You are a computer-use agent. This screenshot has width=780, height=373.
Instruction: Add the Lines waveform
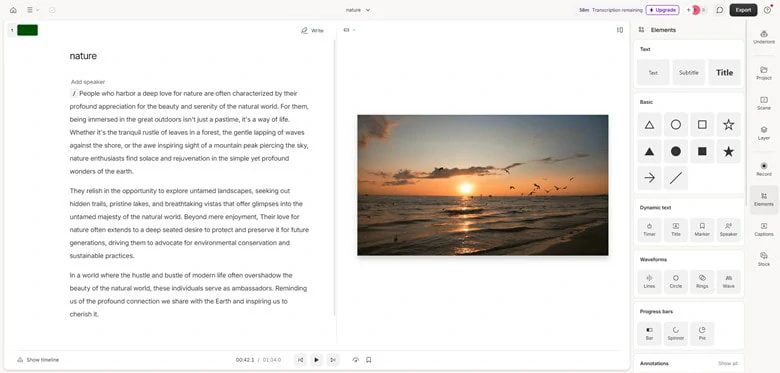[649, 281]
